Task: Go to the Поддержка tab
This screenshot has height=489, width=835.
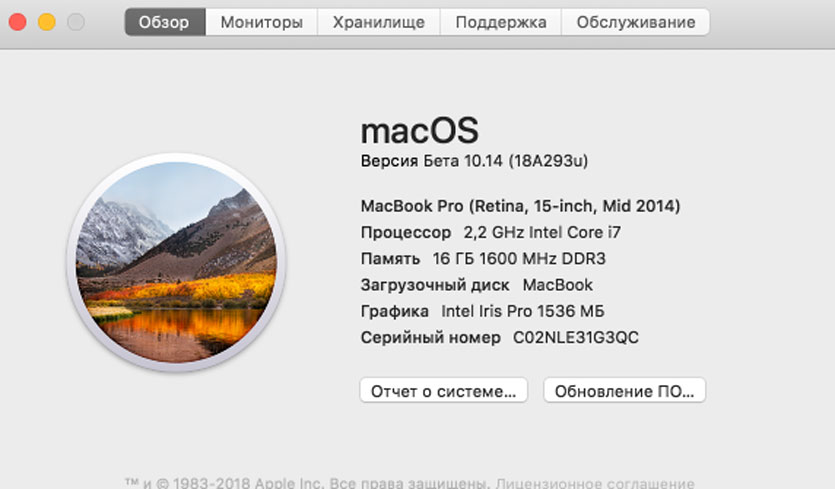Action: pyautogui.click(x=500, y=22)
